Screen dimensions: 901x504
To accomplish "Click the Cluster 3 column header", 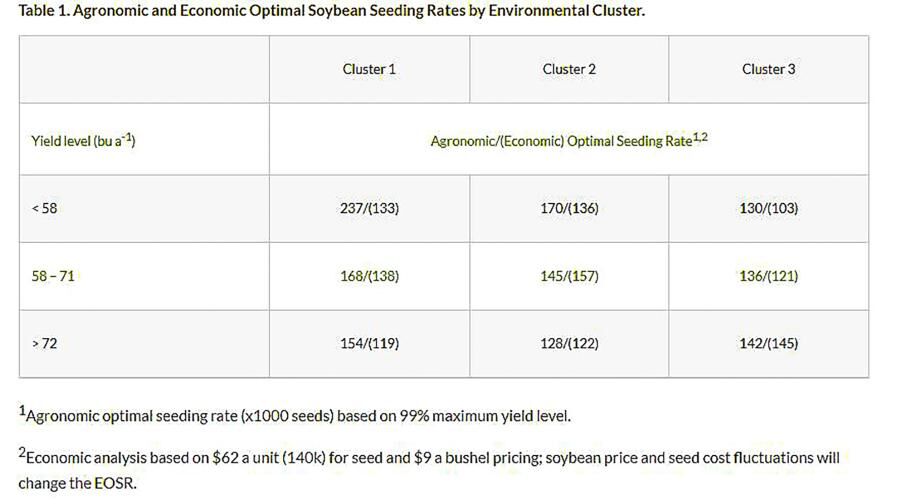I will click(x=768, y=69).
